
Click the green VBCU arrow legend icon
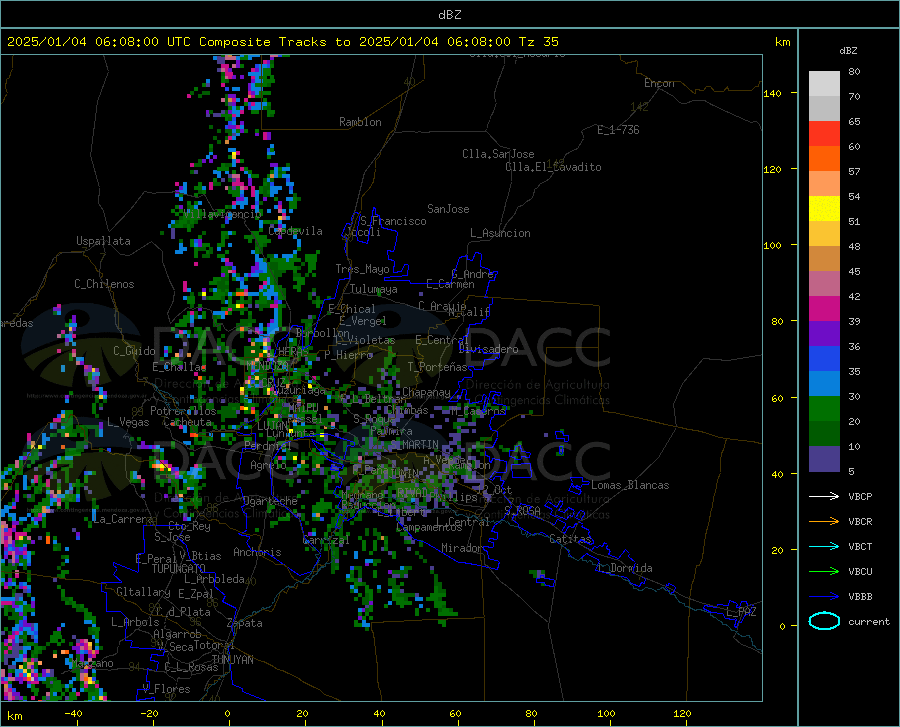click(824, 572)
